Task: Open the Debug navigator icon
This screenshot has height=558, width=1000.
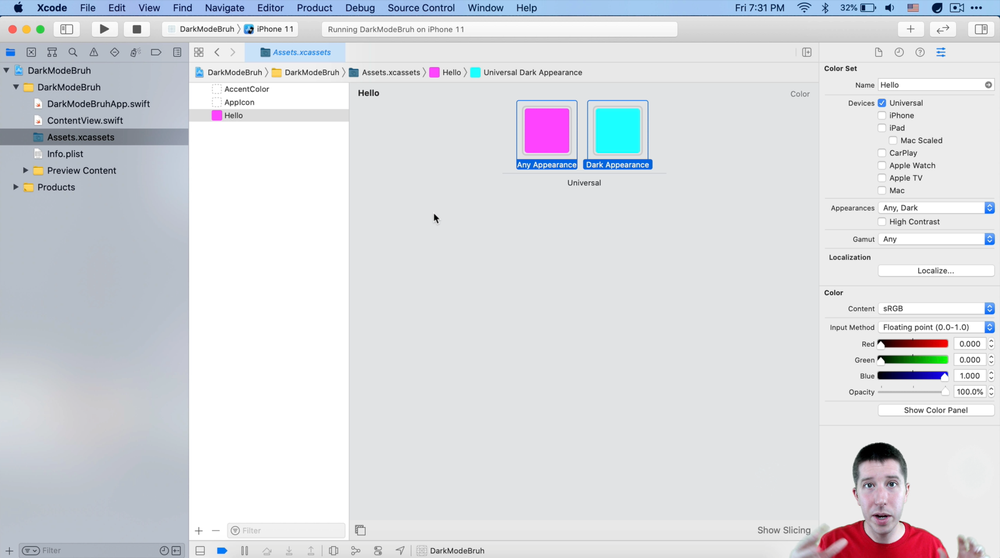Action: tap(135, 52)
